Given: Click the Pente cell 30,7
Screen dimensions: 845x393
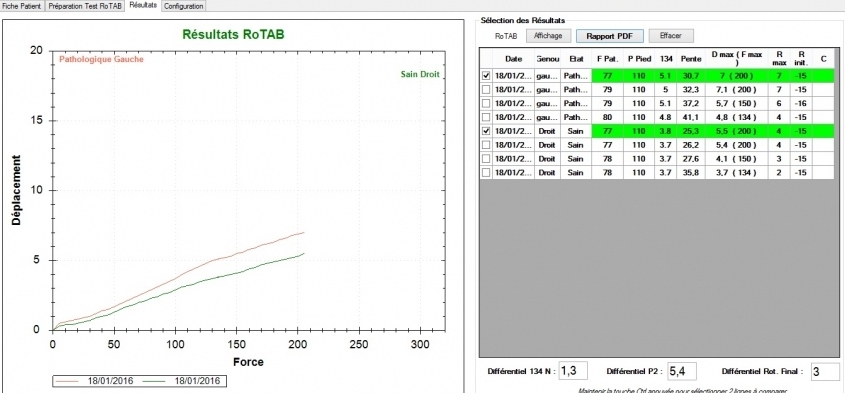Looking at the screenshot, I should click(691, 76).
